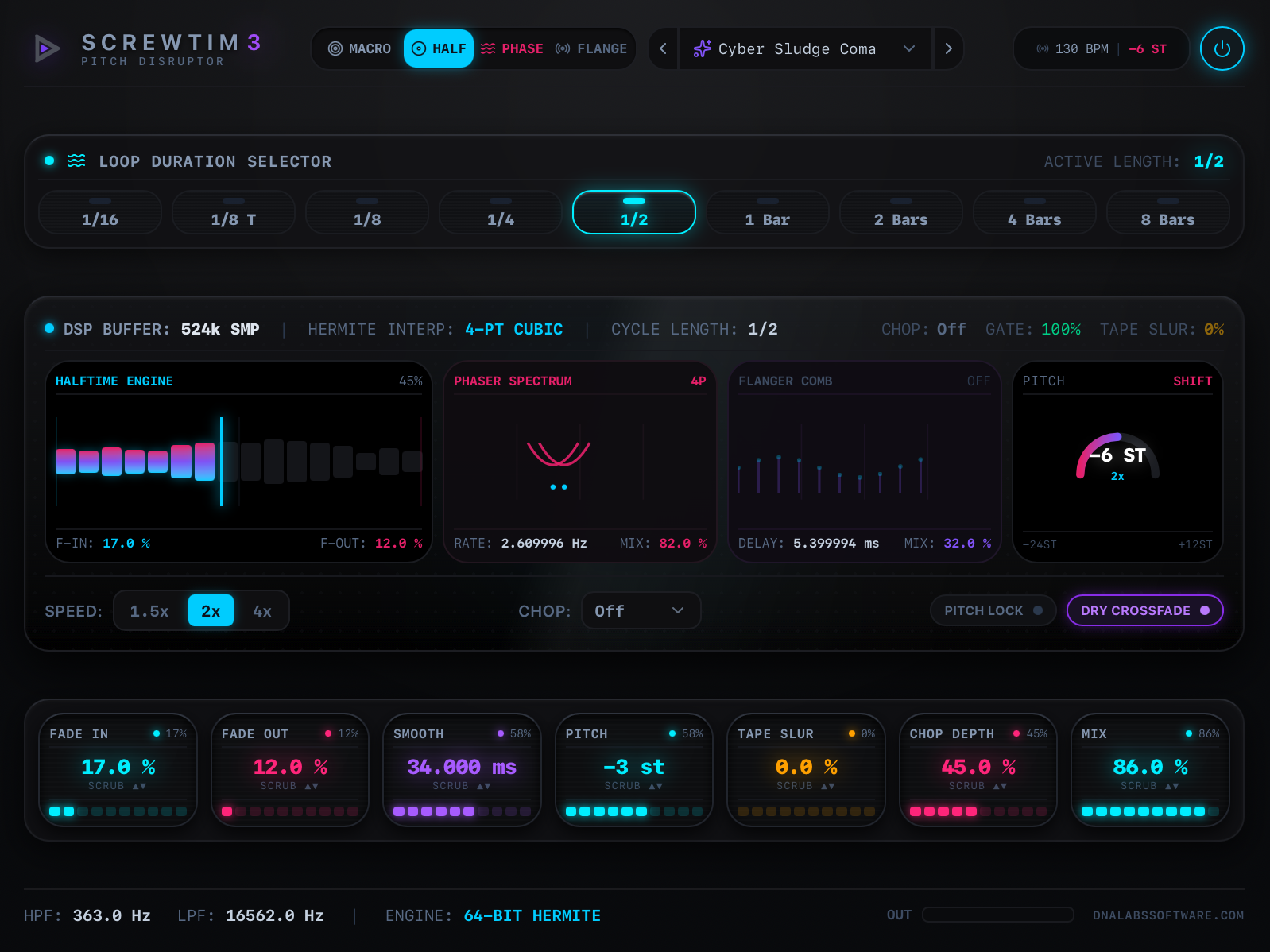The image size is (1270, 952).
Task: Click the Mix scrub arrows
Action: click(x=1171, y=786)
